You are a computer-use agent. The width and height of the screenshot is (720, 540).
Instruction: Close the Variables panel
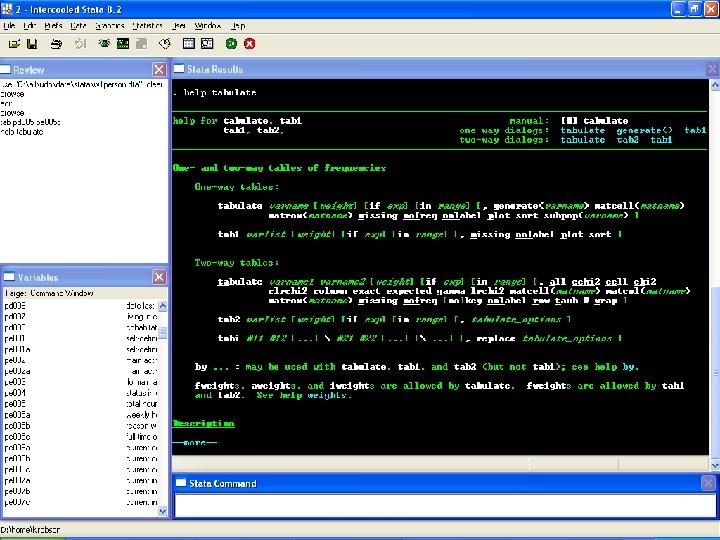point(159,277)
